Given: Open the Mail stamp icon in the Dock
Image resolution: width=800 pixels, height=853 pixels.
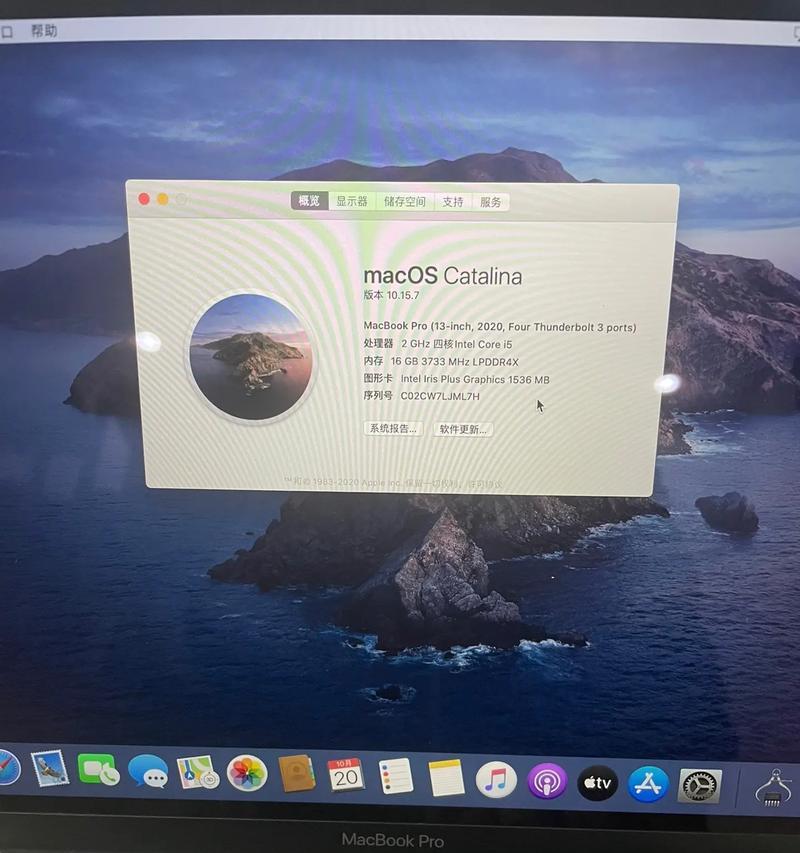Looking at the screenshot, I should (50, 769).
